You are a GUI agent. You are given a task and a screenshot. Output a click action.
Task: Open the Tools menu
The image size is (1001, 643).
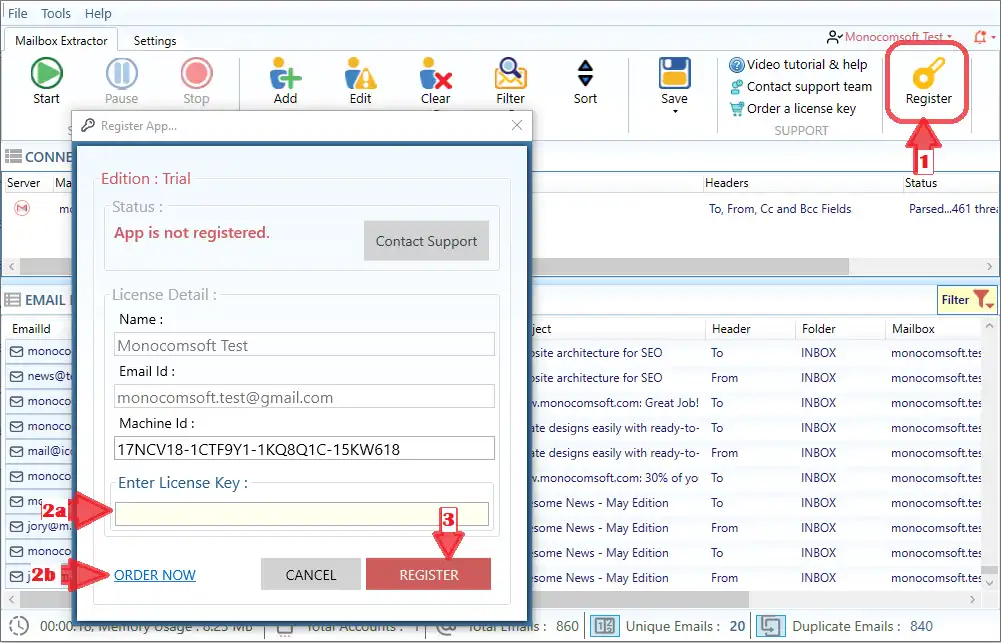coord(56,13)
